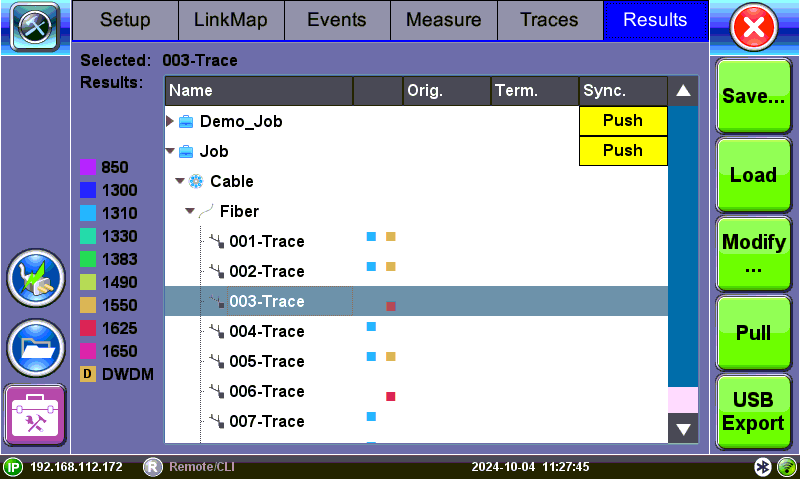Click the tools home icon top-left
This screenshot has height=479, width=800.
point(36,26)
